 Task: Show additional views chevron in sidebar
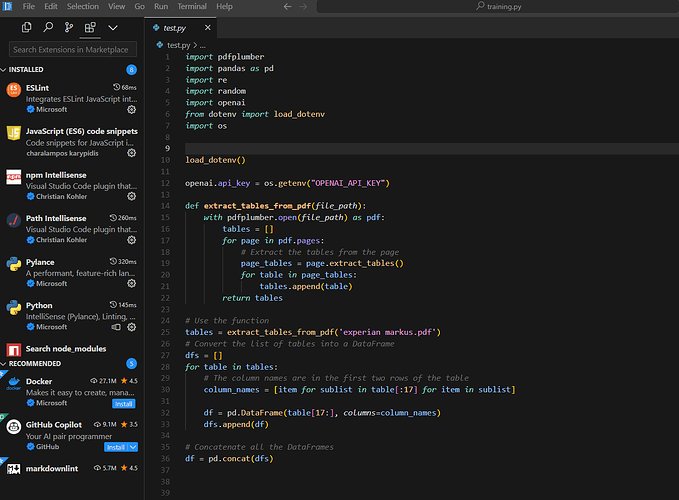(x=113, y=28)
